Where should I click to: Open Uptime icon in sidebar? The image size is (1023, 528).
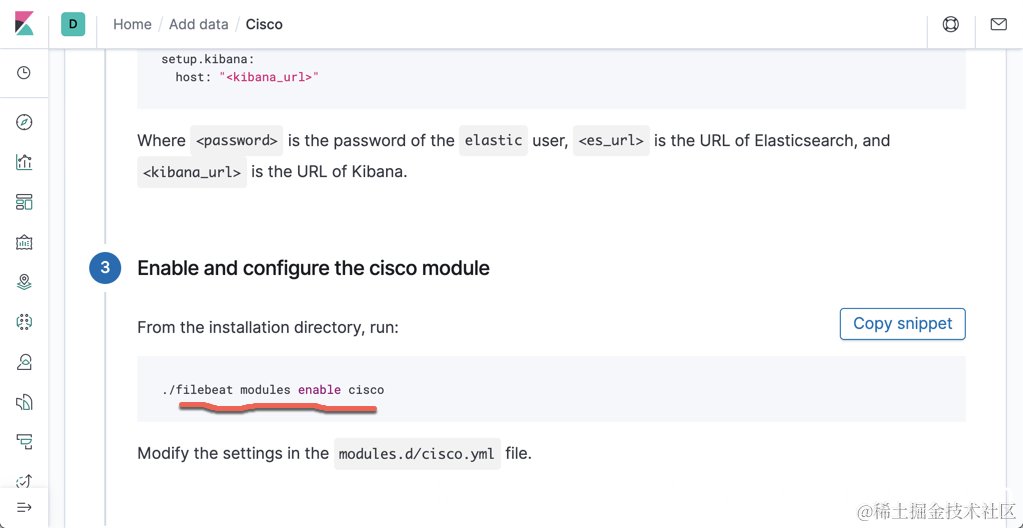tap(24, 481)
